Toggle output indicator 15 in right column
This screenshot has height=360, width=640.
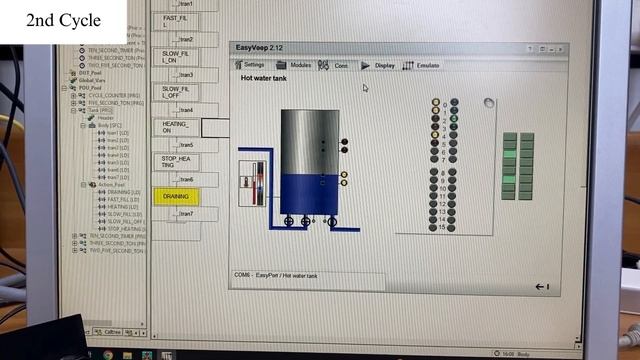pyautogui.click(x=451, y=228)
